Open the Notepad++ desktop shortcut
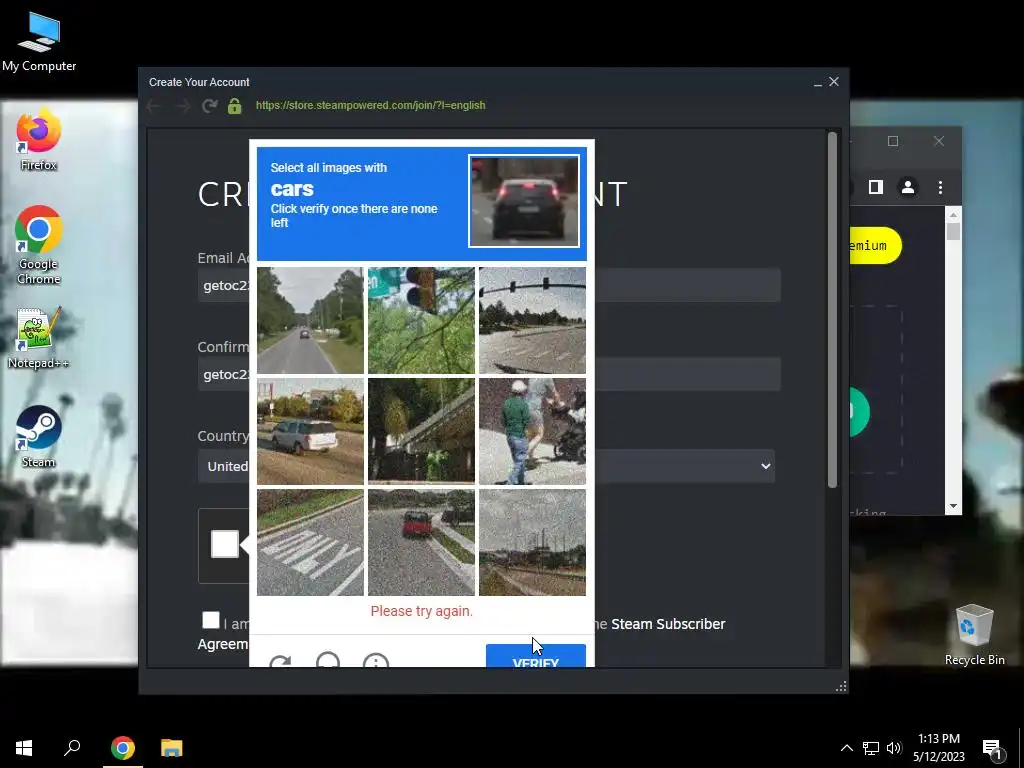This screenshot has height=768, width=1024. coord(39,338)
